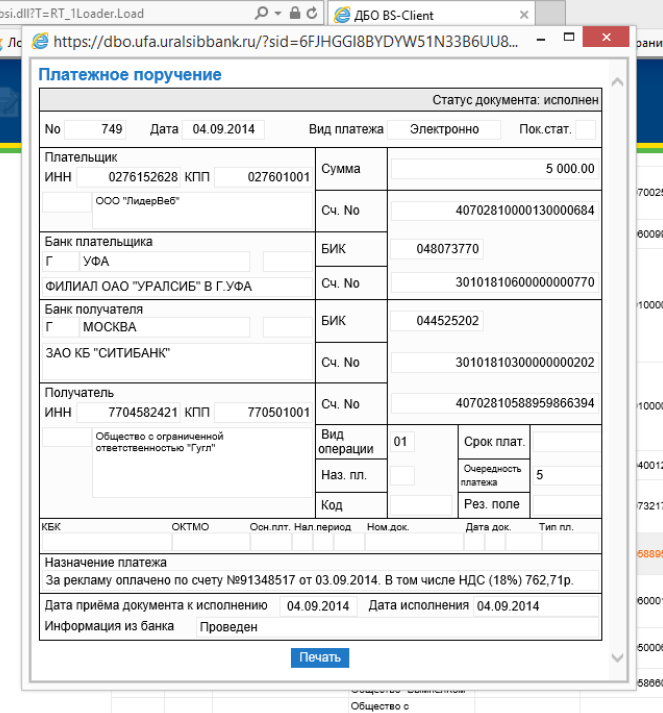Click the payer name ООО "ЛидерВеб"
The image size is (663, 713).
point(202,211)
